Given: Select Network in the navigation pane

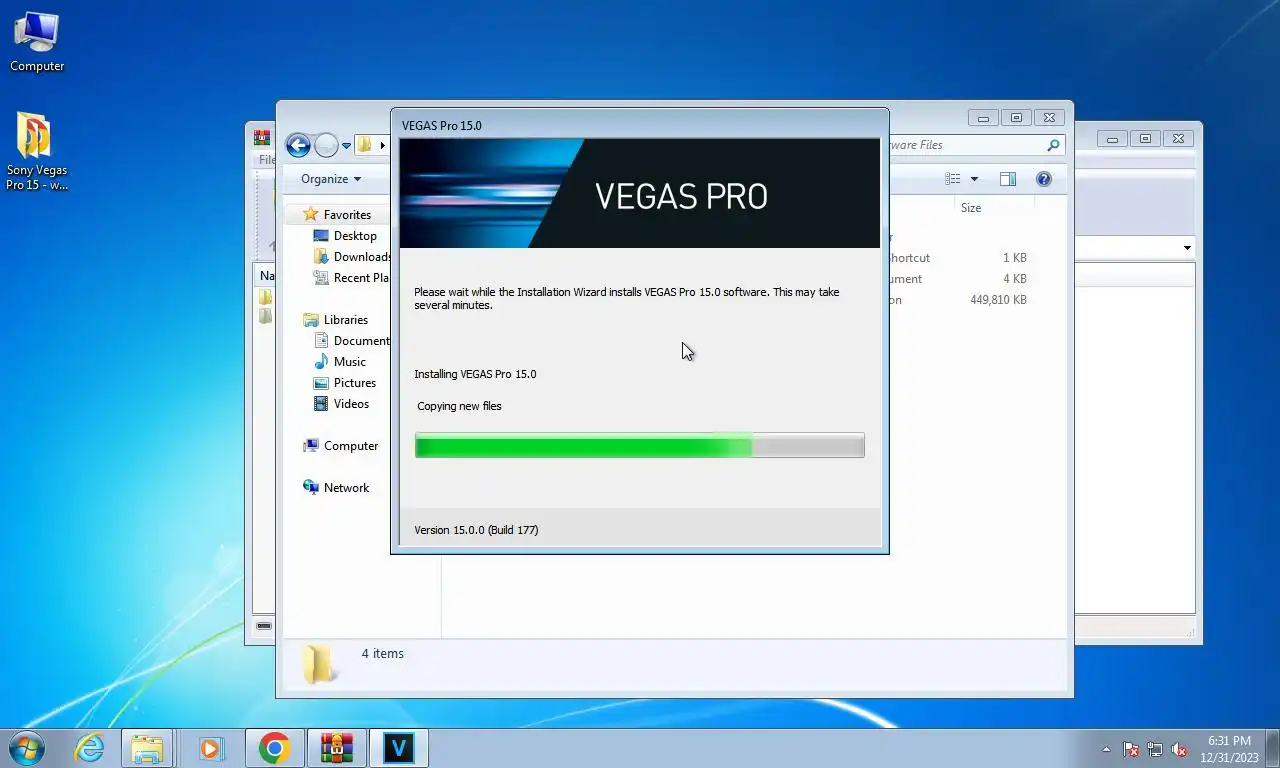Looking at the screenshot, I should pyautogui.click(x=346, y=488).
